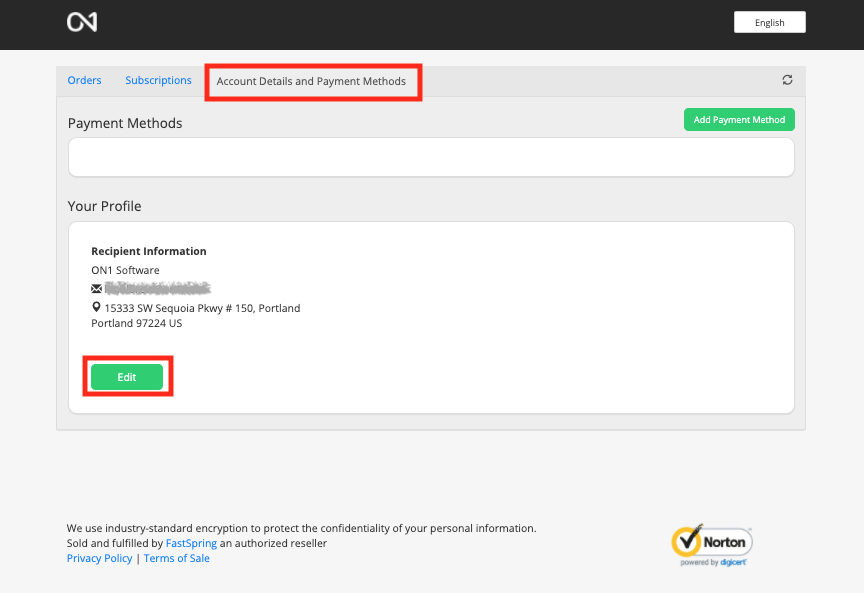Click the email envelope icon

click(97, 289)
